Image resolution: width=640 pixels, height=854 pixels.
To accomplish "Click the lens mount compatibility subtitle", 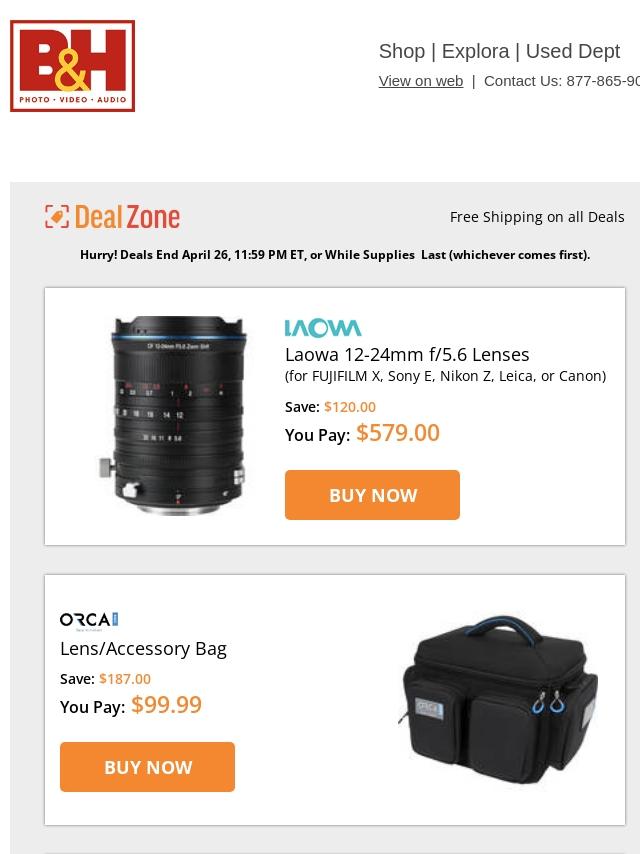I will (x=446, y=376).
